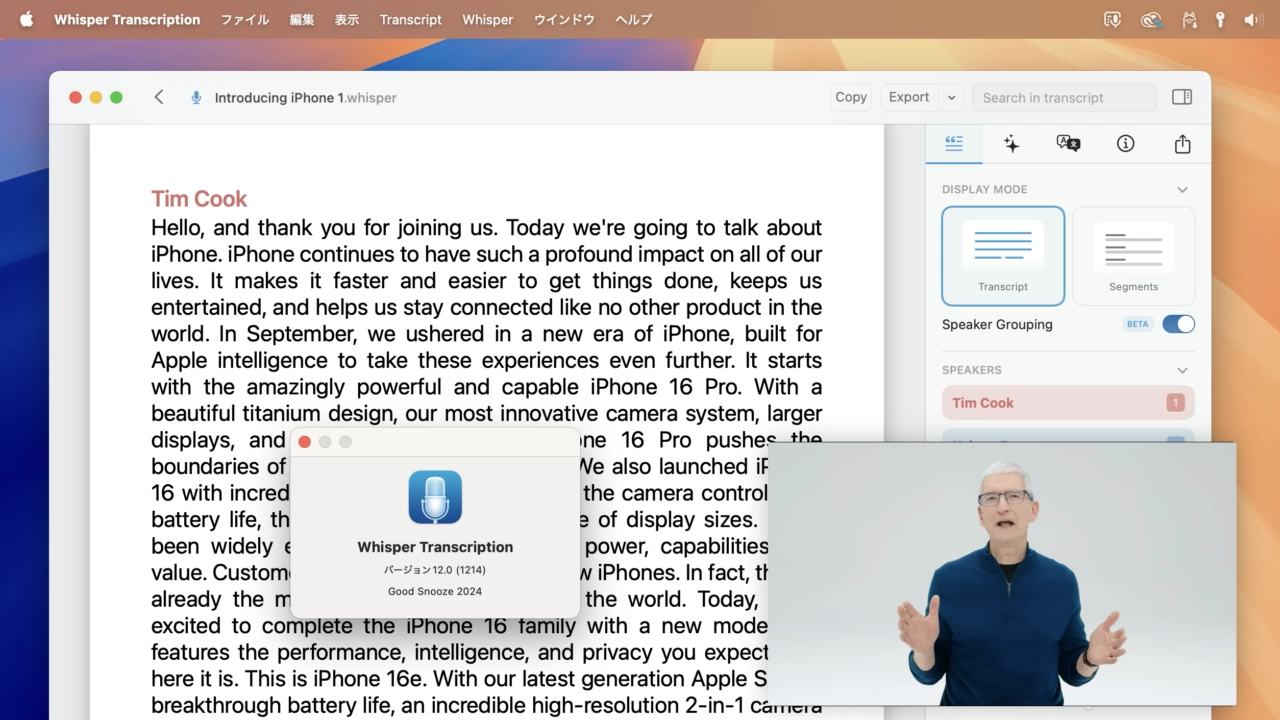1280x720 pixels.
Task: Open the Transcript menu
Action: 410,19
